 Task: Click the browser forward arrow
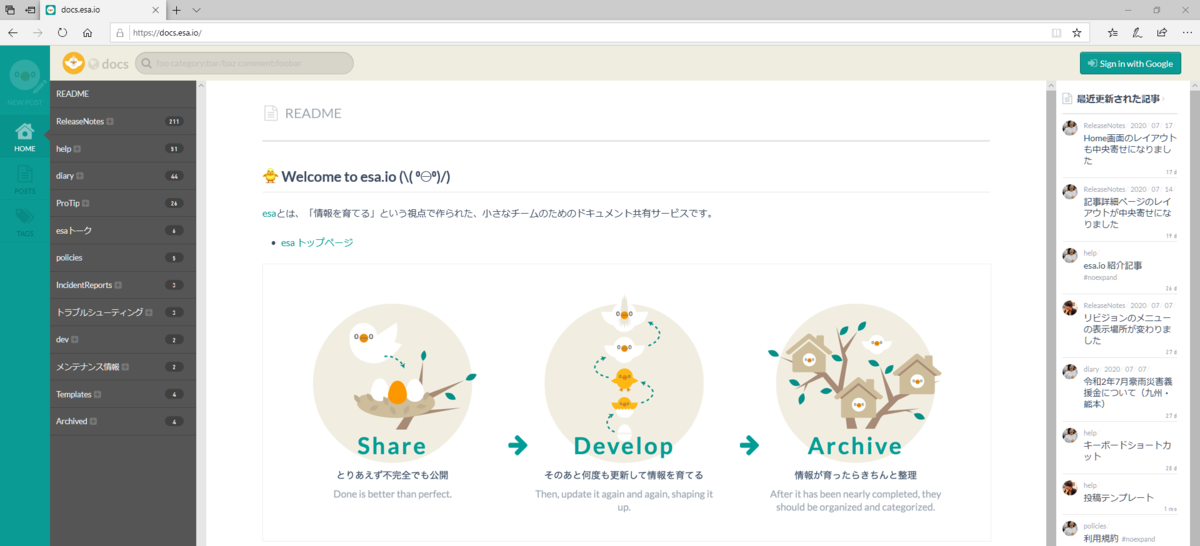click(37, 32)
